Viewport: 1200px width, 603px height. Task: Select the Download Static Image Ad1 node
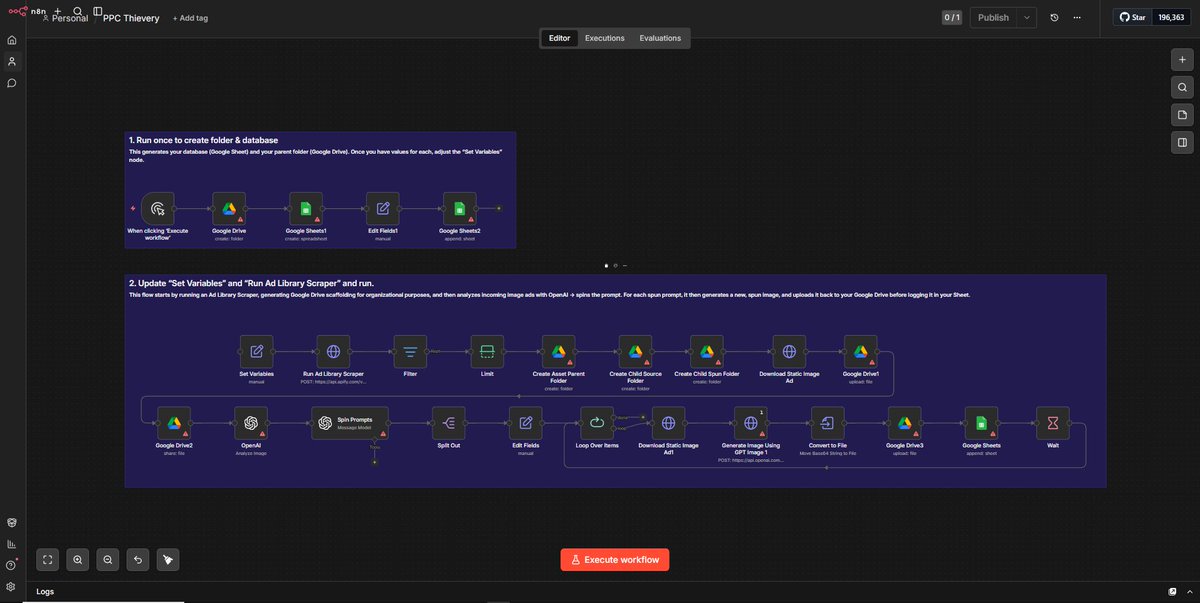pyautogui.click(x=669, y=422)
